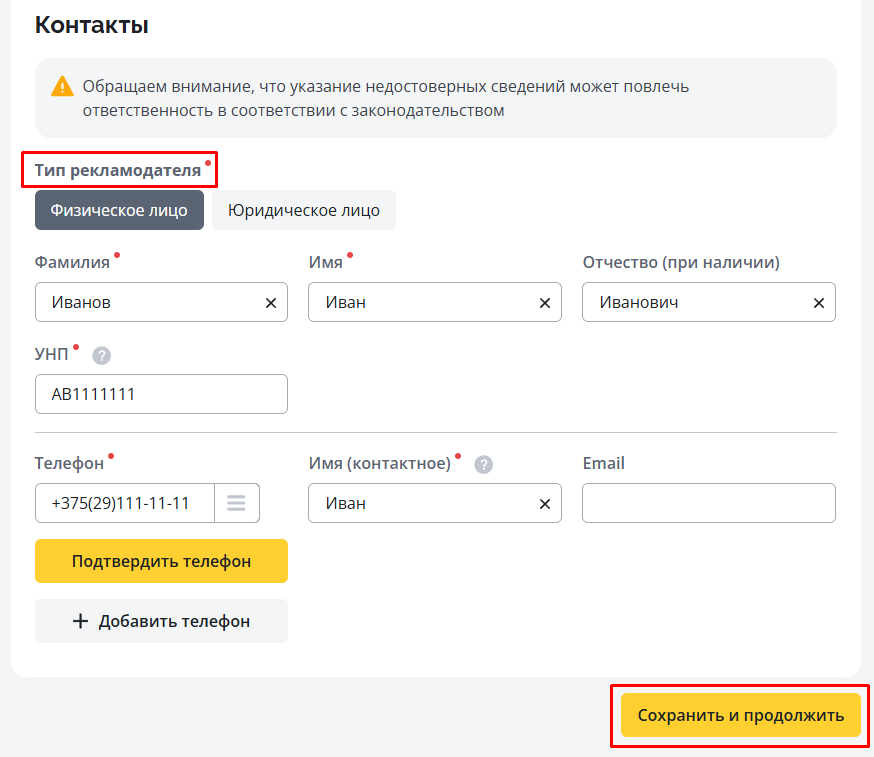Open phone options hamburger menu icon
The width and height of the screenshot is (874, 757).
pos(236,503)
